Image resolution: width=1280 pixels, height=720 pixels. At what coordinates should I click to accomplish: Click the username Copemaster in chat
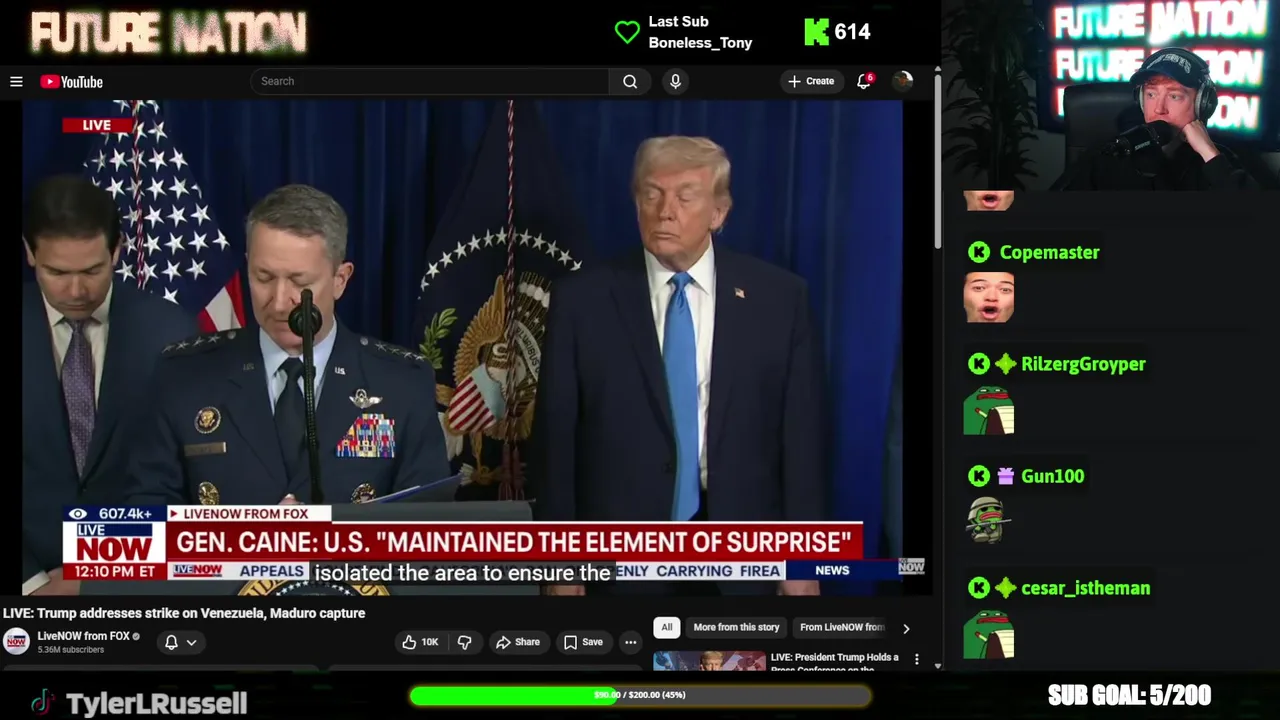point(1049,253)
